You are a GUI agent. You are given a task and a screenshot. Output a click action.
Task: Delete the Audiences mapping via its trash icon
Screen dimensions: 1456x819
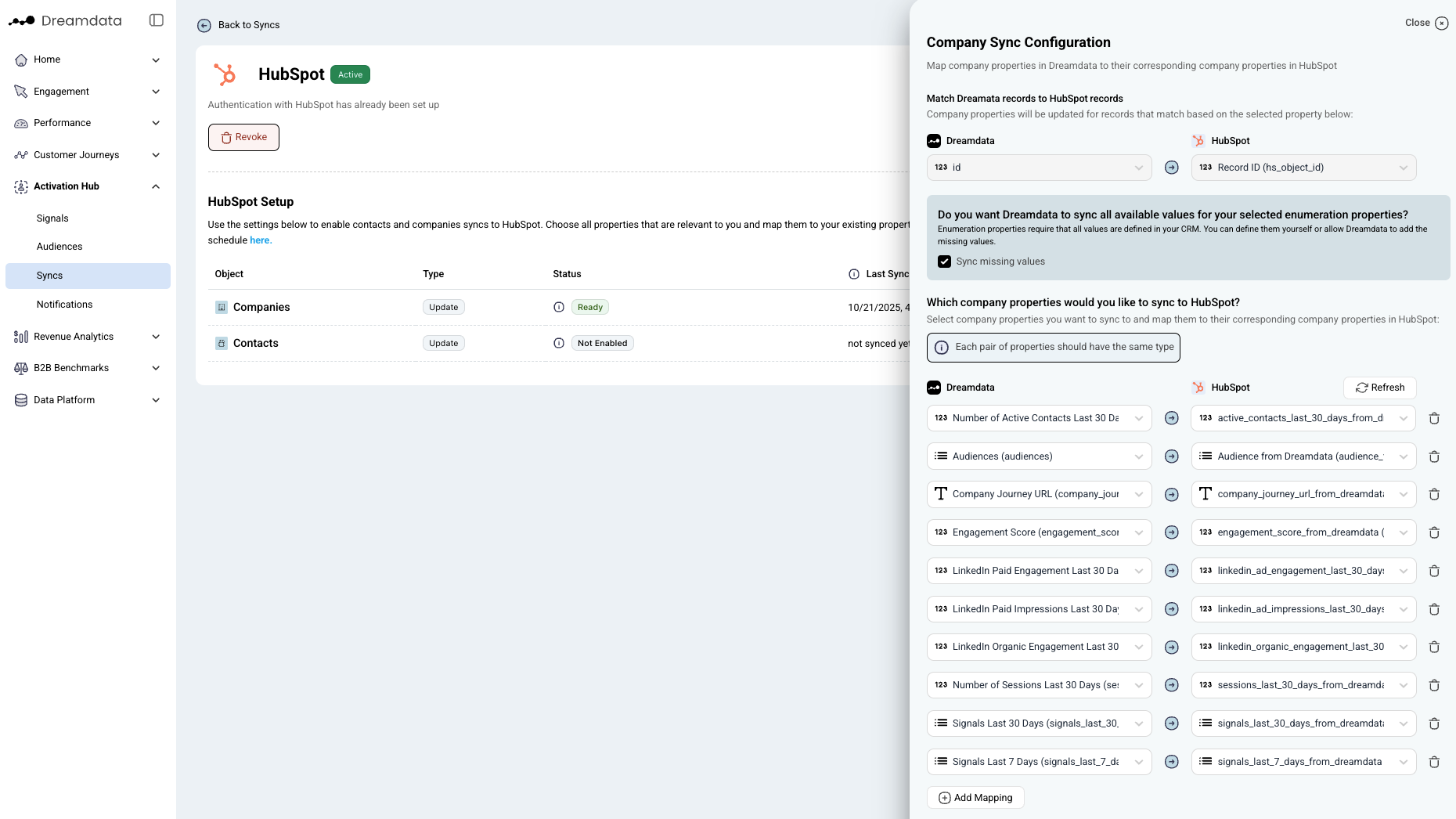pyautogui.click(x=1435, y=456)
